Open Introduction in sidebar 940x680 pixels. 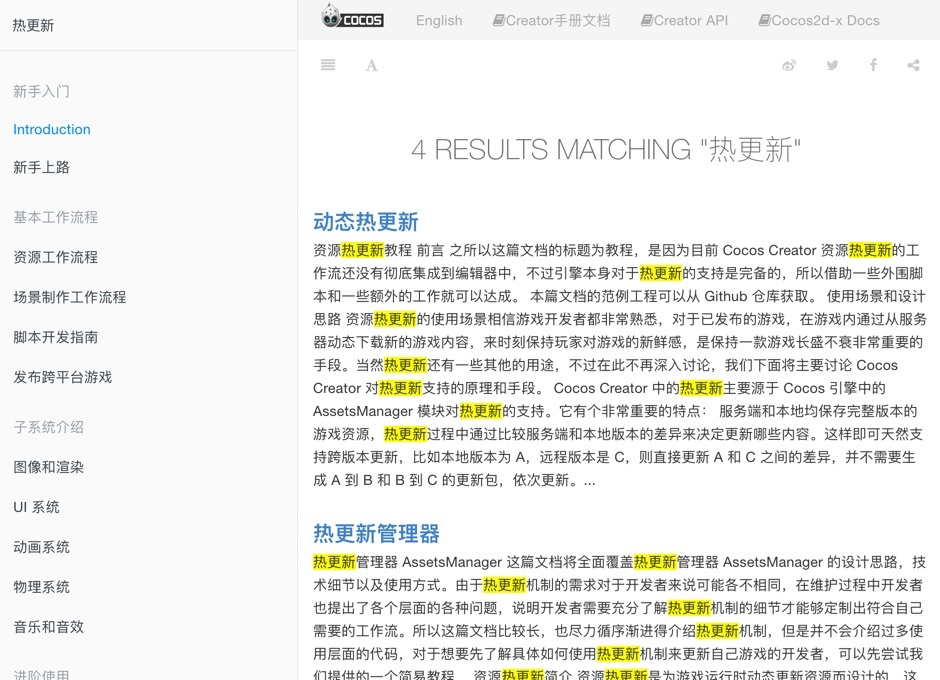[x=52, y=130]
